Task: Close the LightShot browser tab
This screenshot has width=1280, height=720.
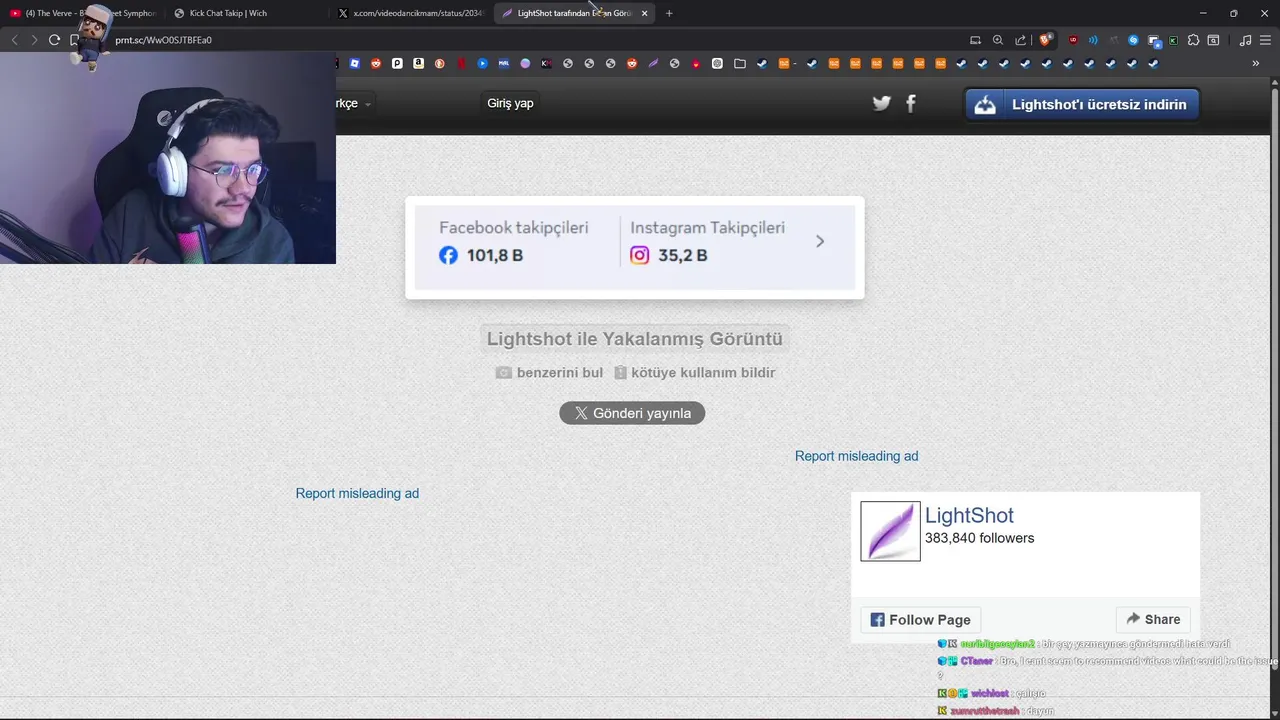Action: point(644,13)
